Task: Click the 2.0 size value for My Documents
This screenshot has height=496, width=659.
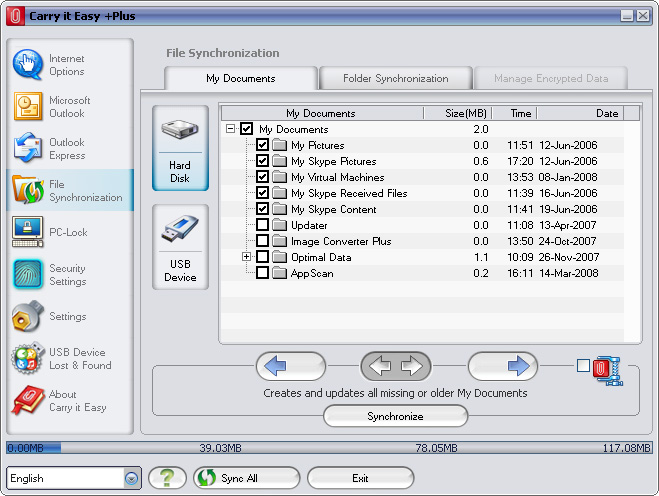Action: pos(481,129)
